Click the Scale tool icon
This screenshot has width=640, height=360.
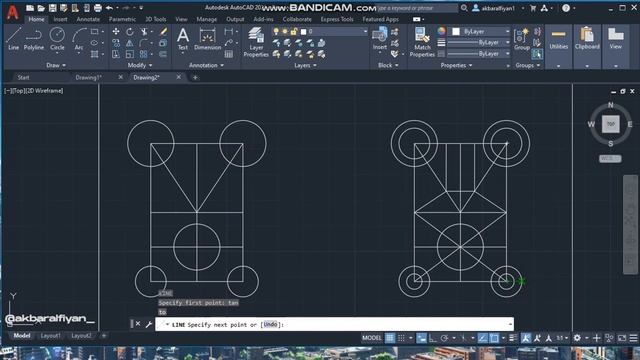coord(129,54)
